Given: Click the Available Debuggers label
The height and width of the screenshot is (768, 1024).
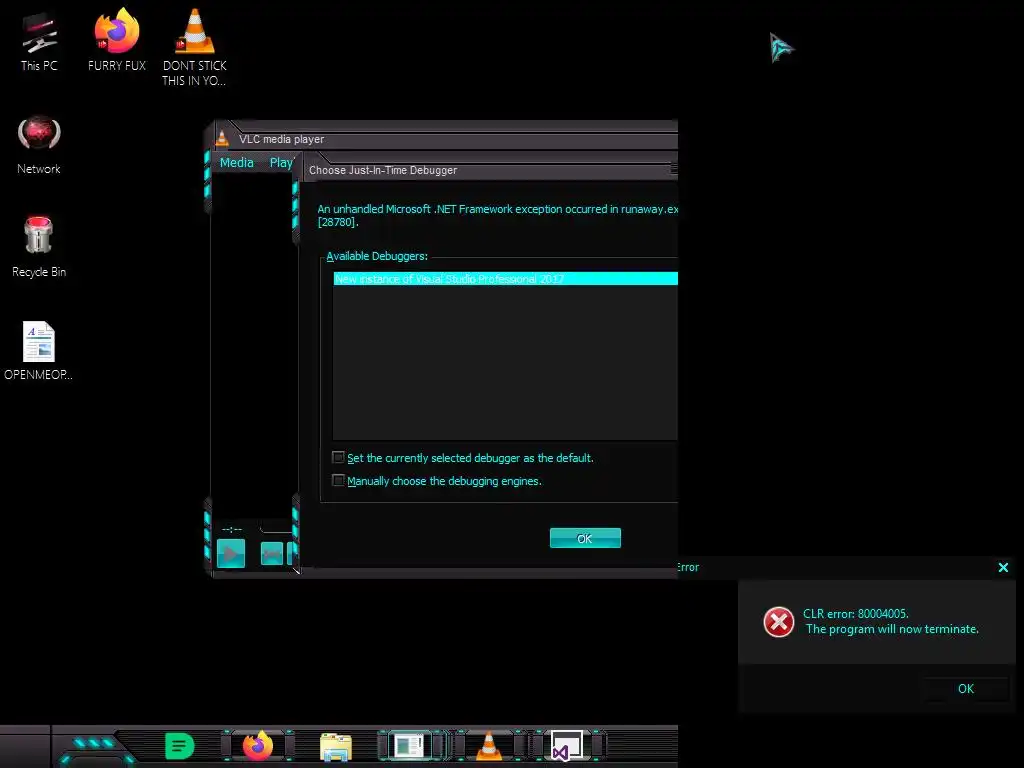Looking at the screenshot, I should 377,256.
